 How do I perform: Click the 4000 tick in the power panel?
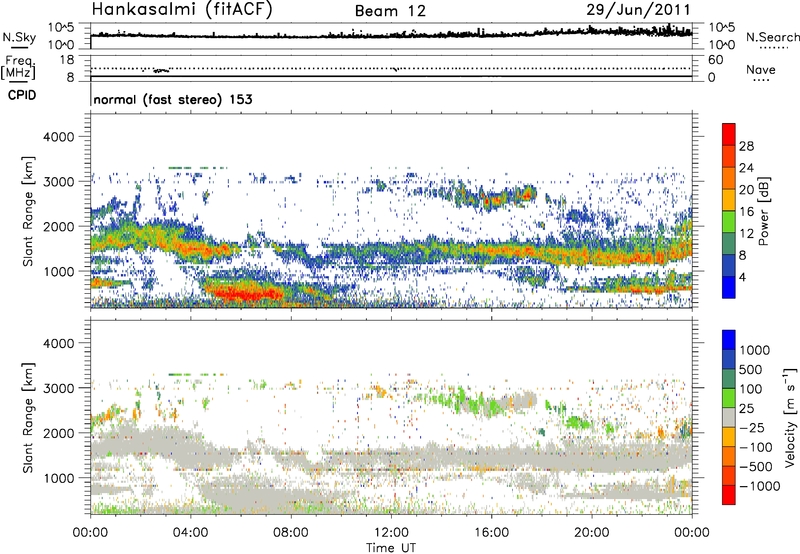[58, 137]
